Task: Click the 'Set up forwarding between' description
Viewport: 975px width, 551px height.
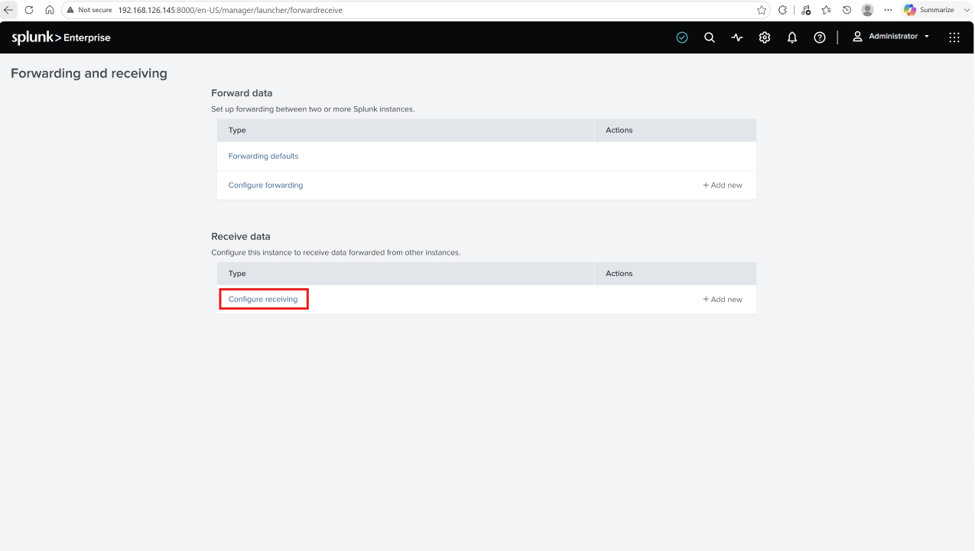Action: 313,109
